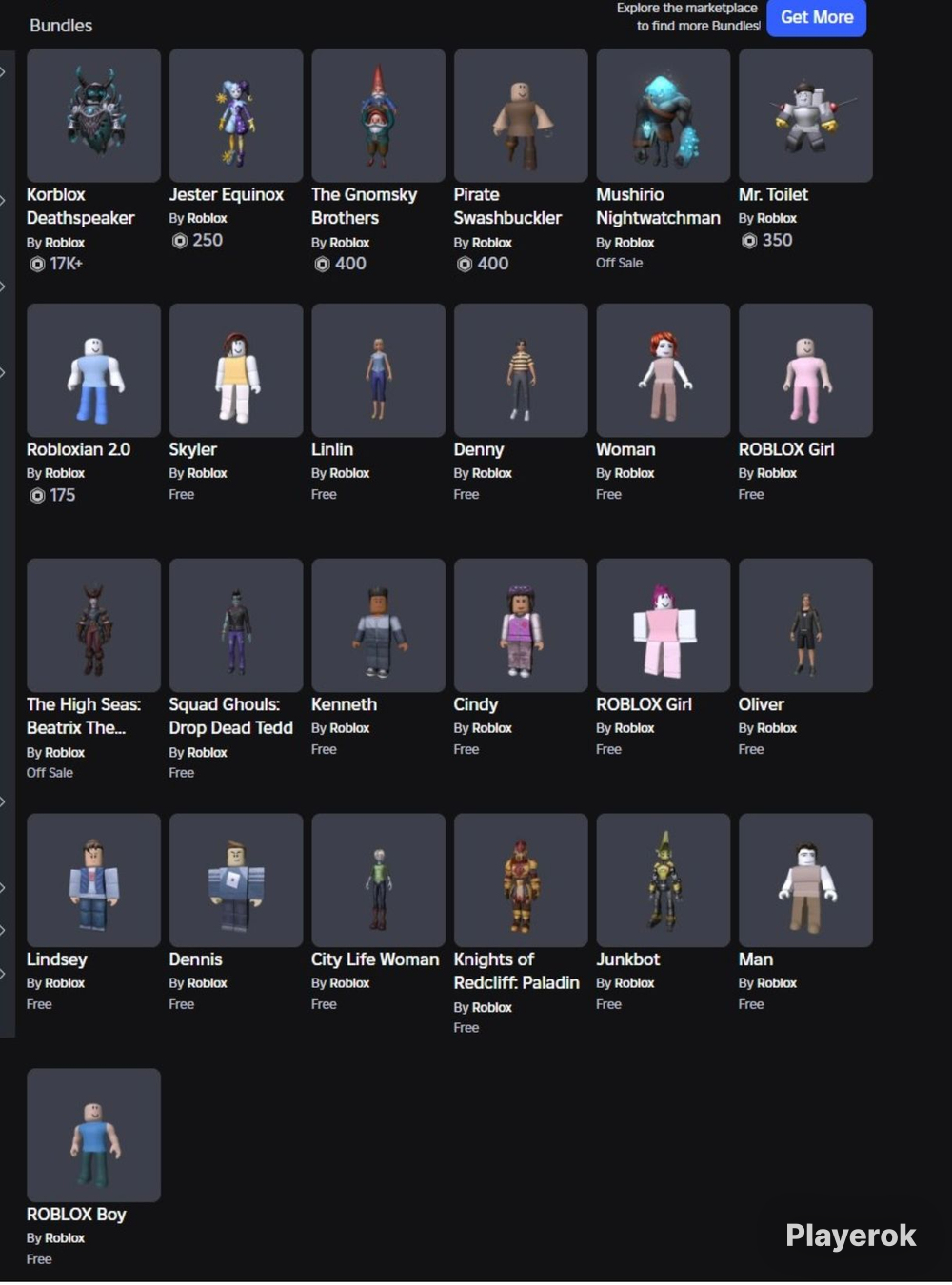Select the Man bundle thumbnail
This screenshot has height=1285, width=952.
[805, 880]
